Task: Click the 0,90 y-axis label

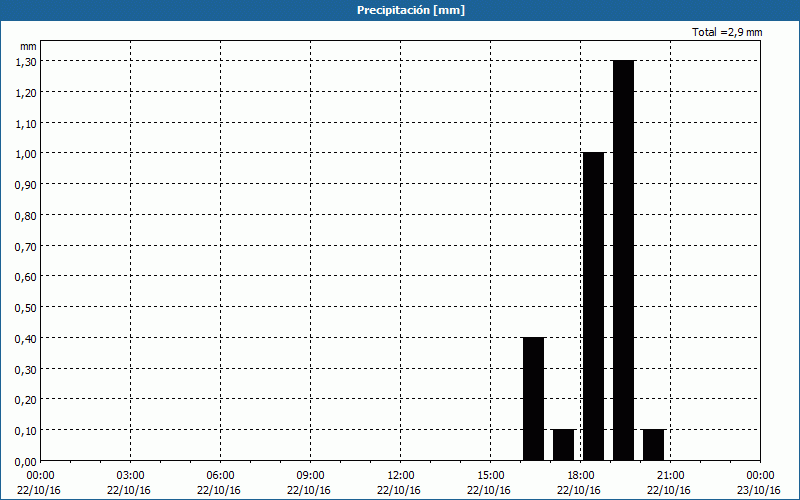Action: 26,184
